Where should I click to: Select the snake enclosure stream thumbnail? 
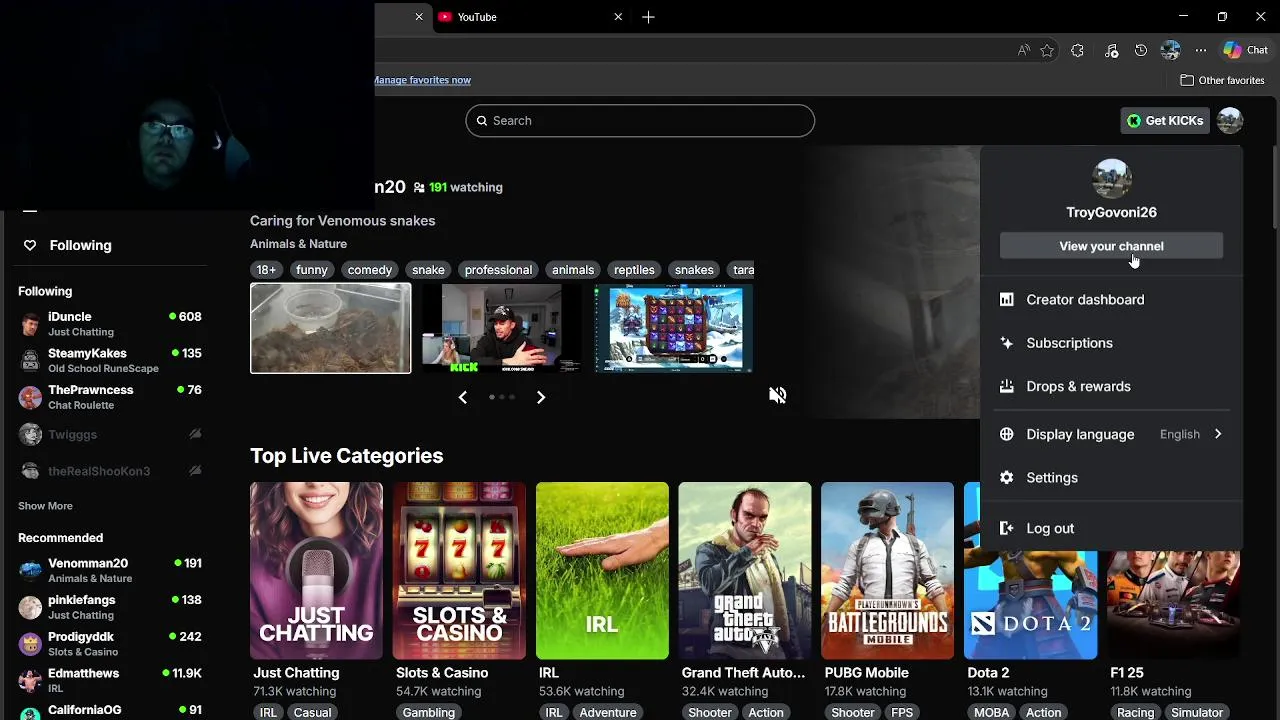[x=330, y=328]
